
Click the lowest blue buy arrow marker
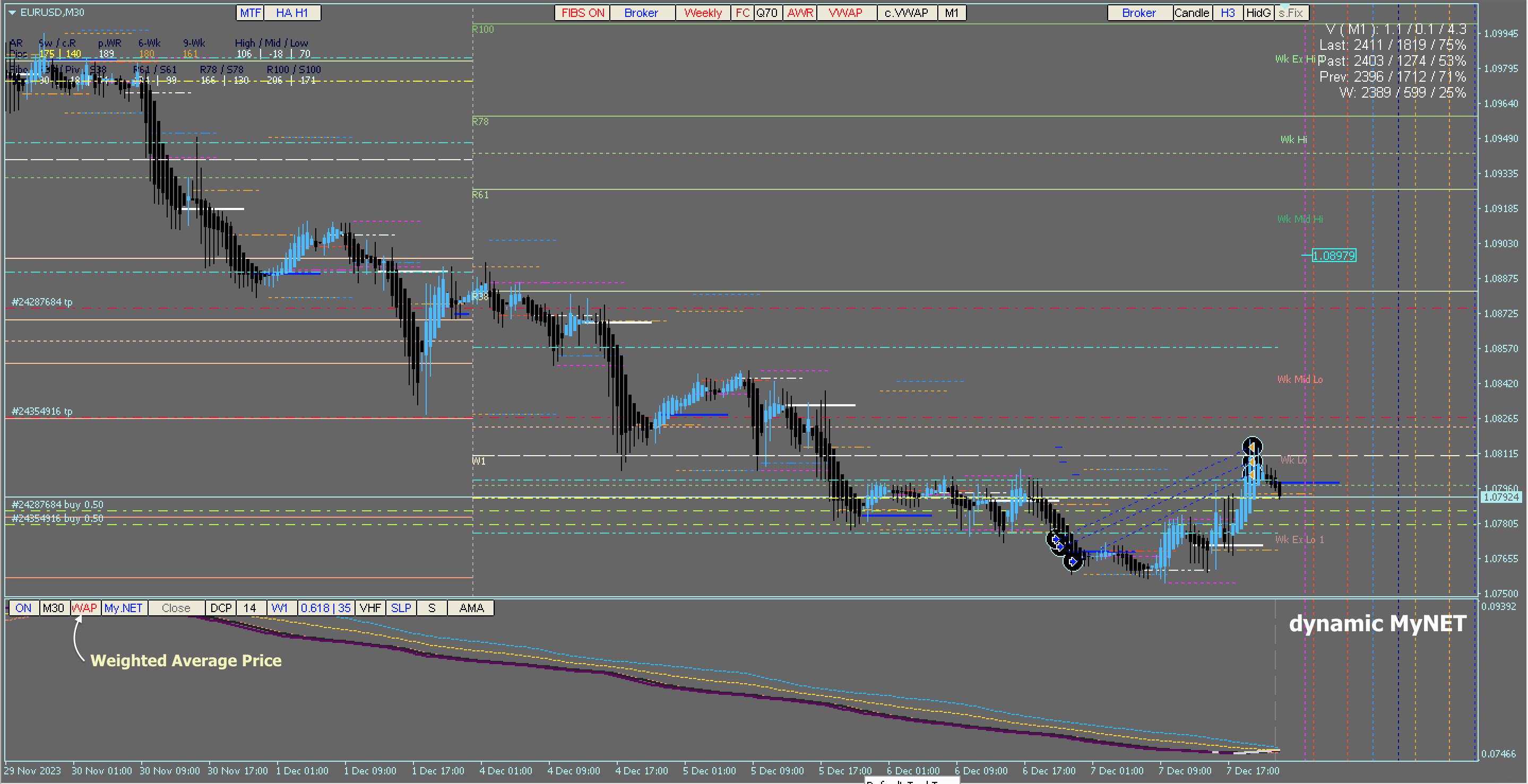(1073, 561)
